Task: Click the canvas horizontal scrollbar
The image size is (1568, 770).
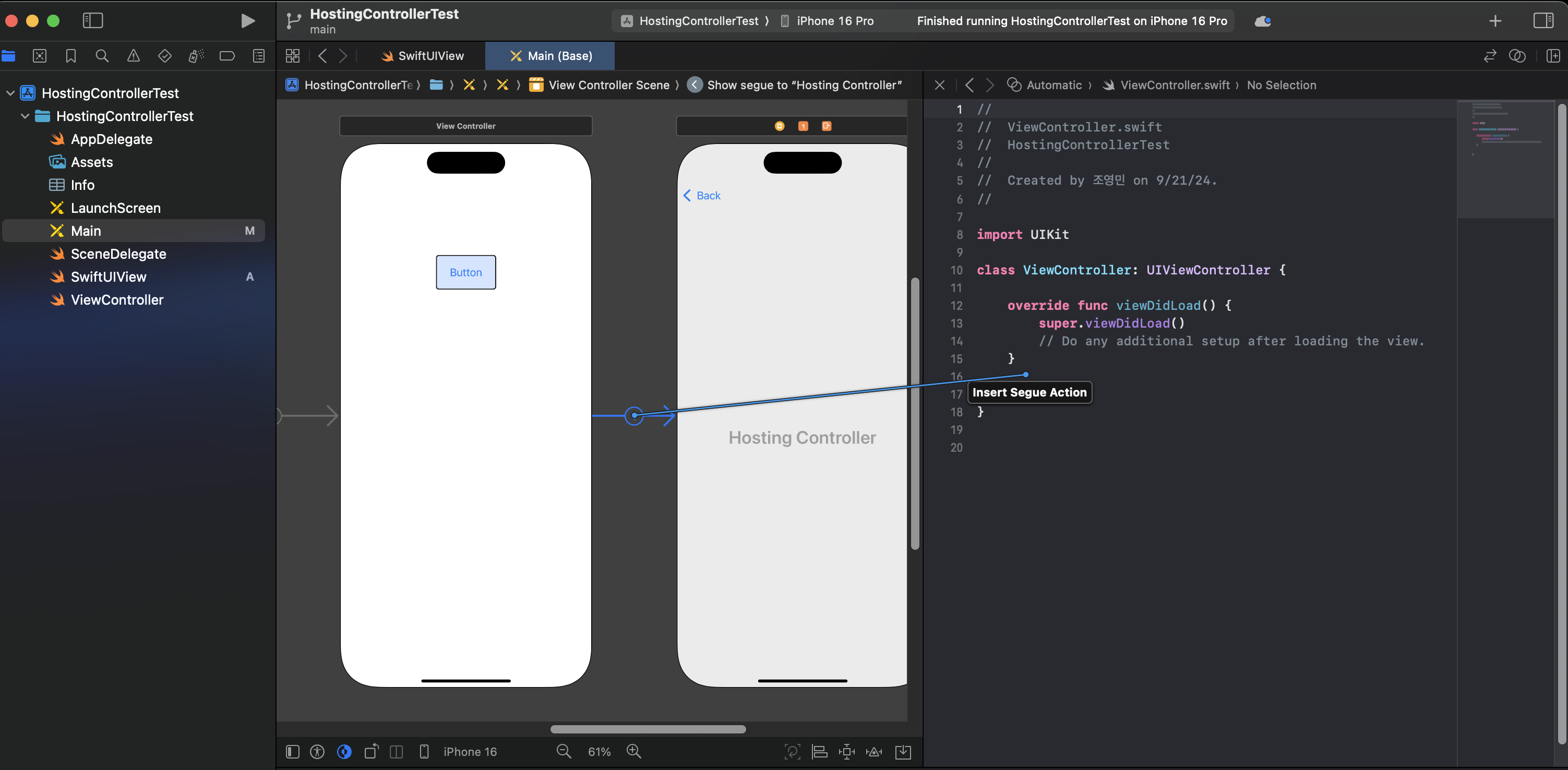Action: click(x=648, y=729)
